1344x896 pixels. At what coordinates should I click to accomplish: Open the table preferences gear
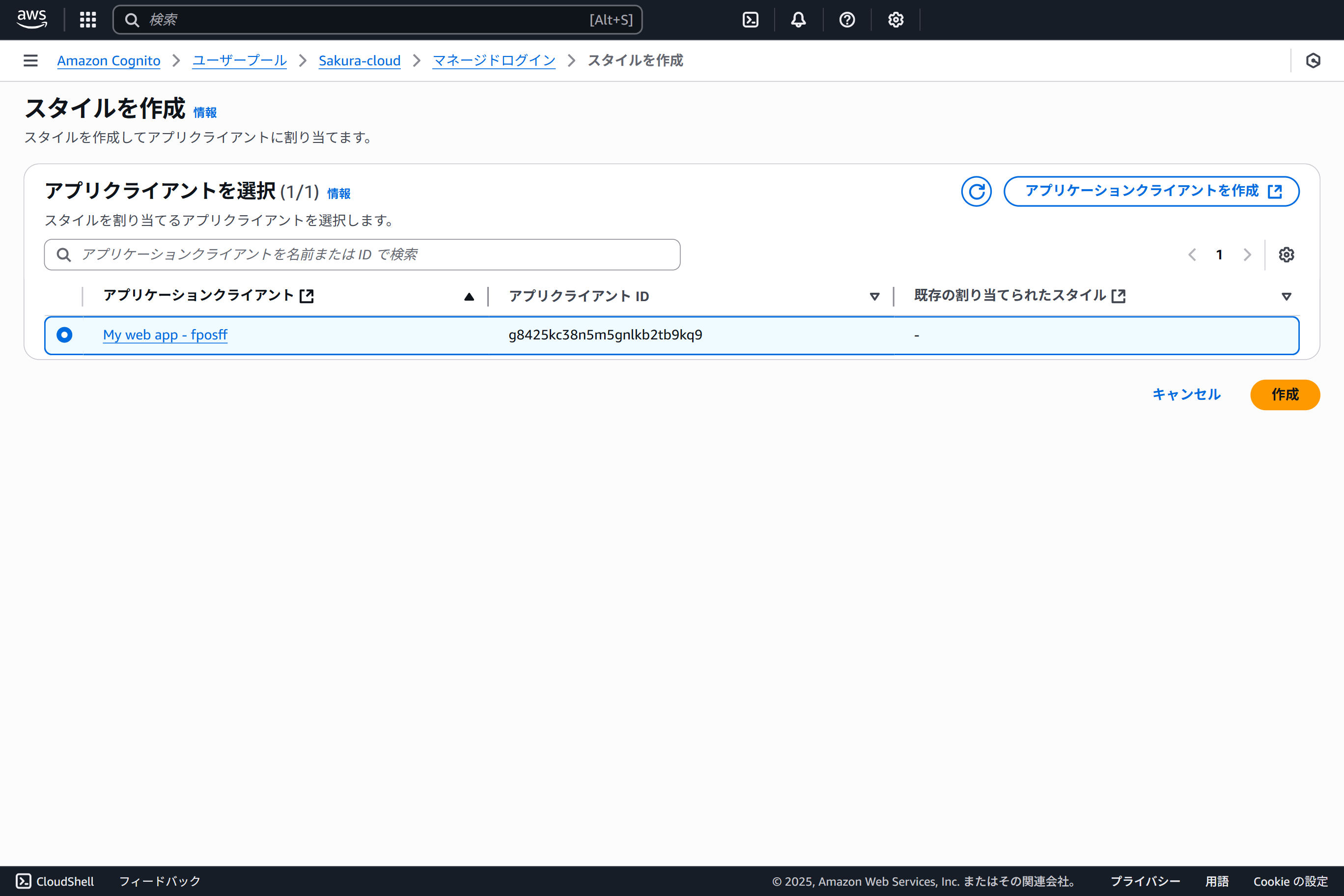(x=1287, y=255)
